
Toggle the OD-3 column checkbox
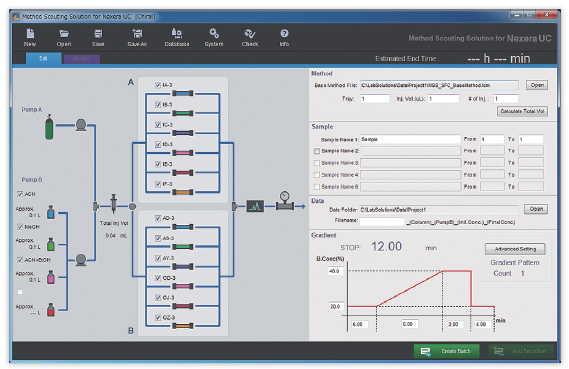click(158, 278)
